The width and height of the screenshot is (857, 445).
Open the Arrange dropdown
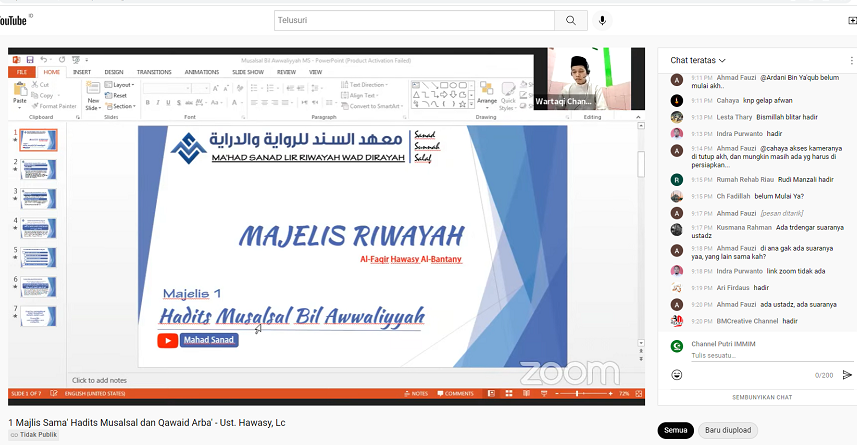coord(486,94)
